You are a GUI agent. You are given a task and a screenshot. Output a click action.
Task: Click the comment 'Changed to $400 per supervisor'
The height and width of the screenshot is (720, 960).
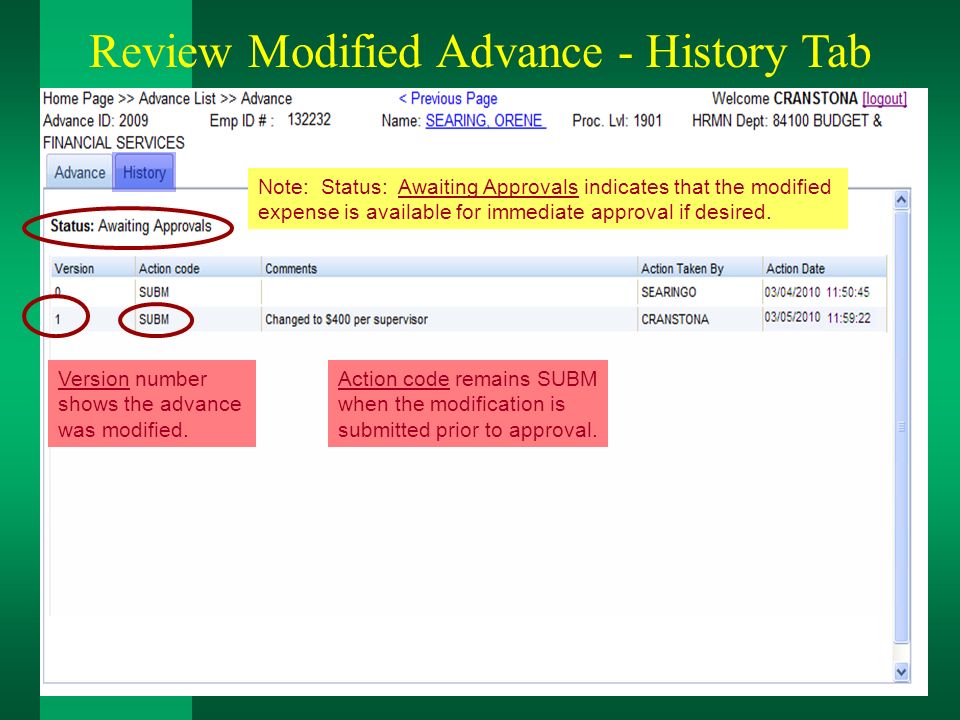(x=346, y=319)
